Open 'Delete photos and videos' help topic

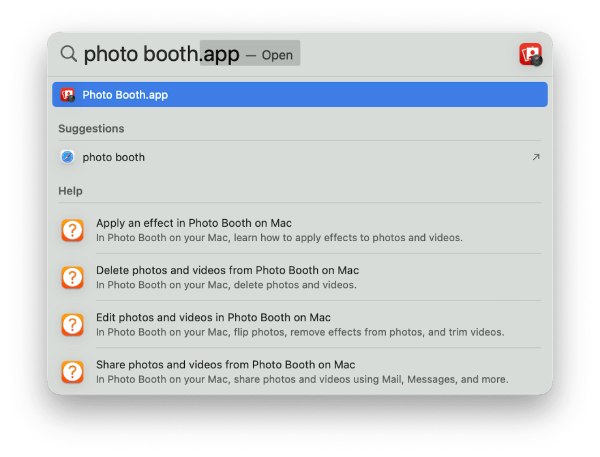coord(227,270)
